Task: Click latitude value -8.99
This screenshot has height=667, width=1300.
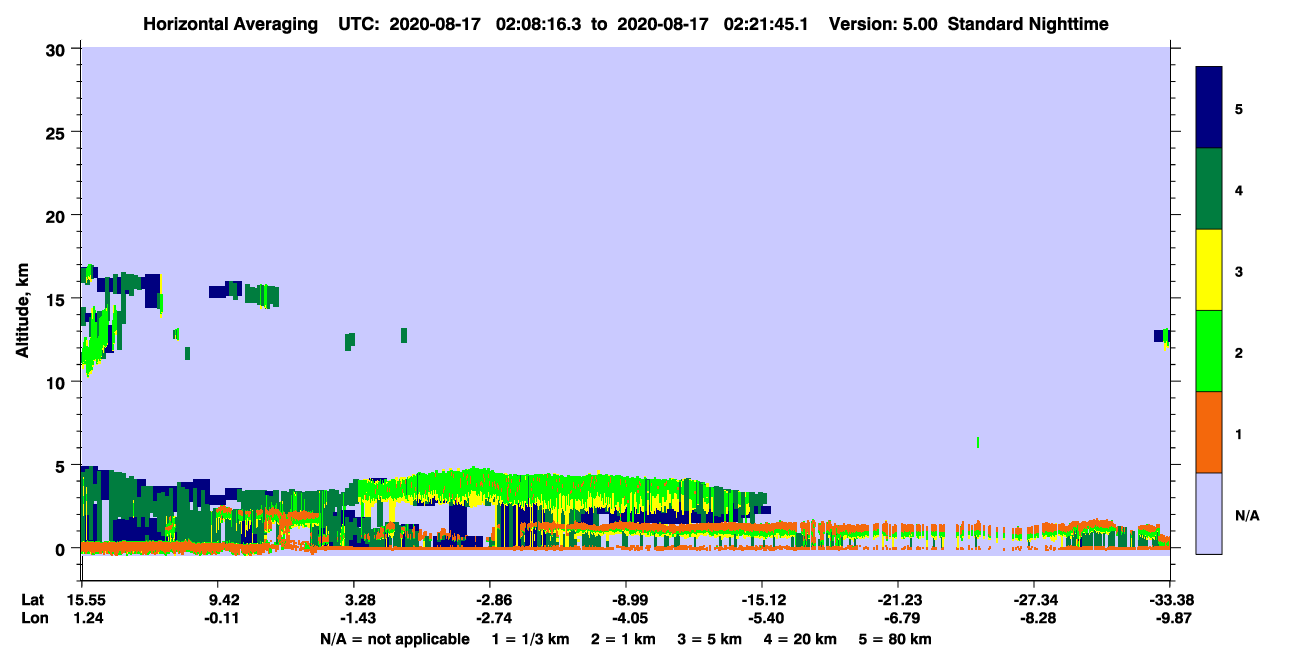Action: point(630,600)
